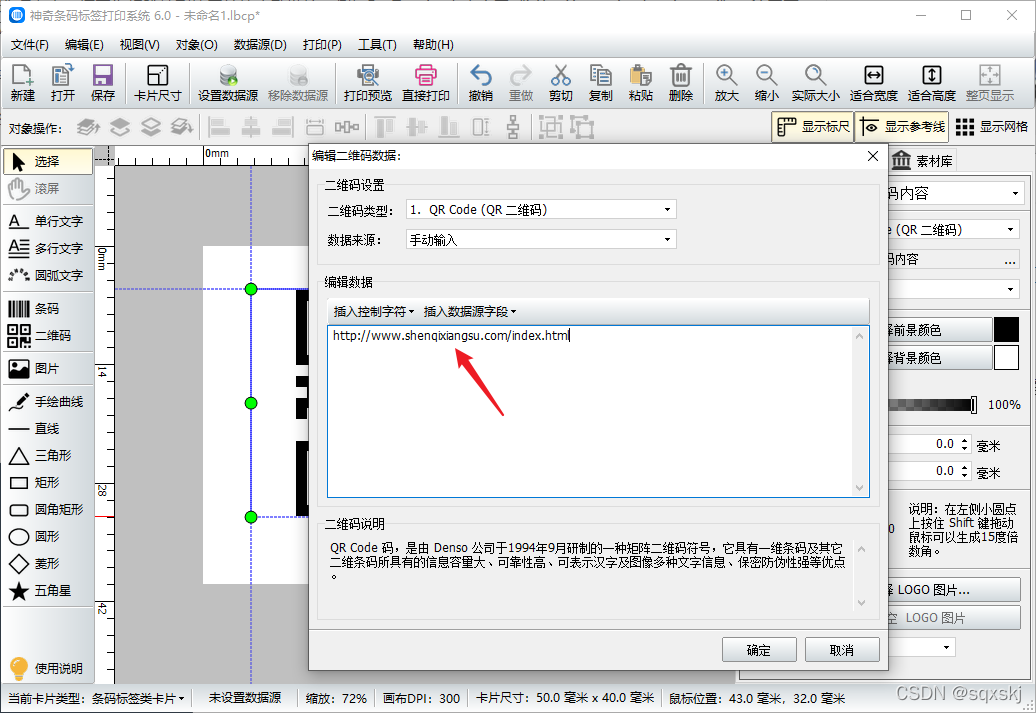Click the 放大 zoom in icon
This screenshot has height=713, width=1036.
726,83
